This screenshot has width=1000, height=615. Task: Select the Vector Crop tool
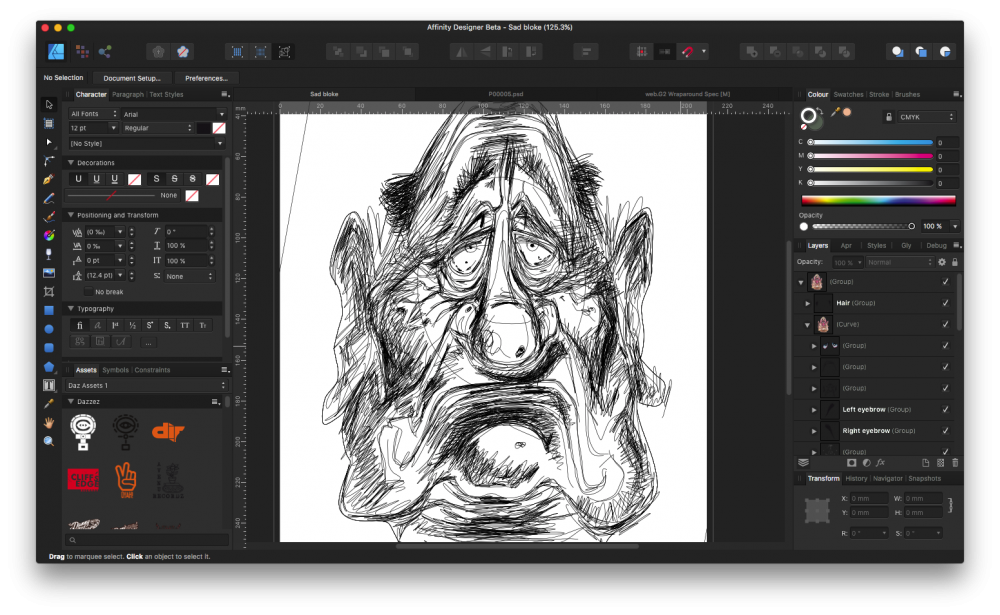coord(48,292)
